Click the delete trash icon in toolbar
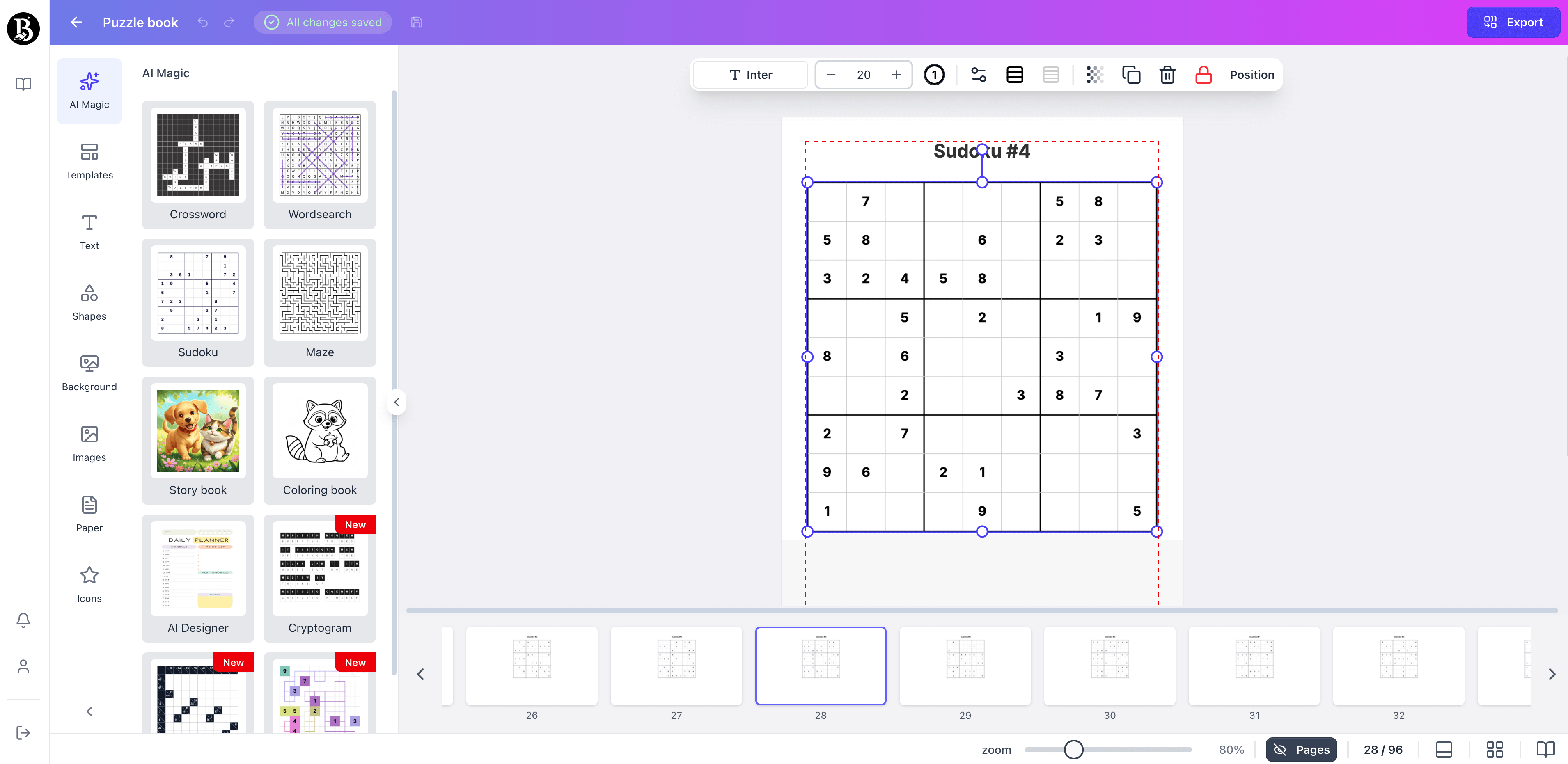1568x764 pixels. pos(1167,74)
